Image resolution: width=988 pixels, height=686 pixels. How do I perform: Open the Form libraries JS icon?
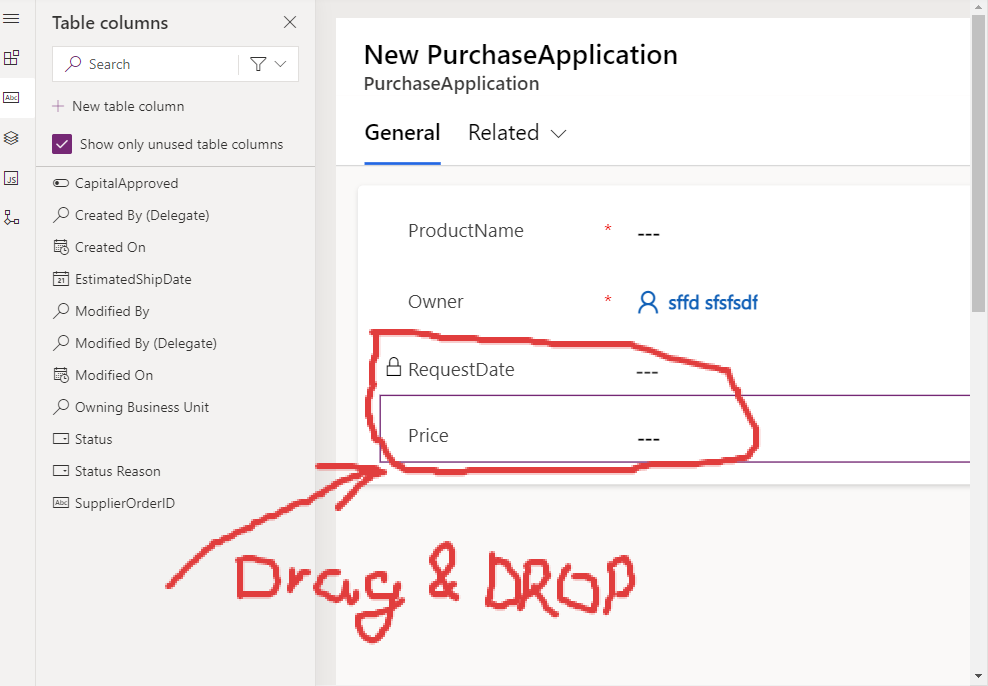[x=12, y=178]
